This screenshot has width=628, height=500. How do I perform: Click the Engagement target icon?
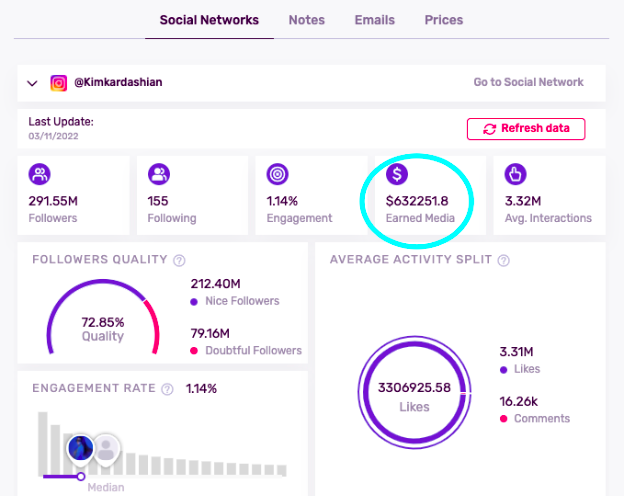pyautogui.click(x=278, y=175)
